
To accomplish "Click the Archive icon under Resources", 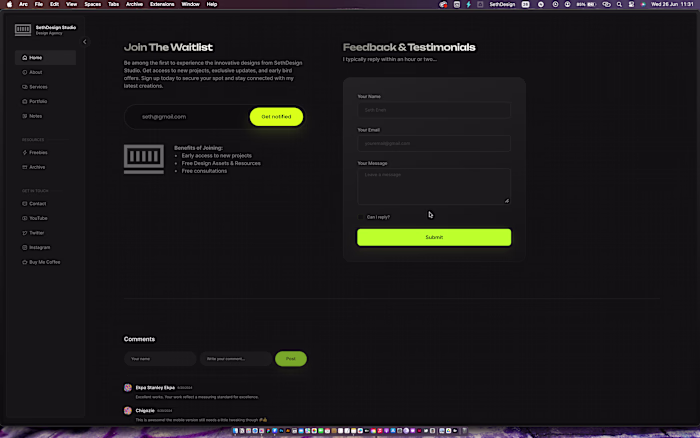I will point(25,167).
